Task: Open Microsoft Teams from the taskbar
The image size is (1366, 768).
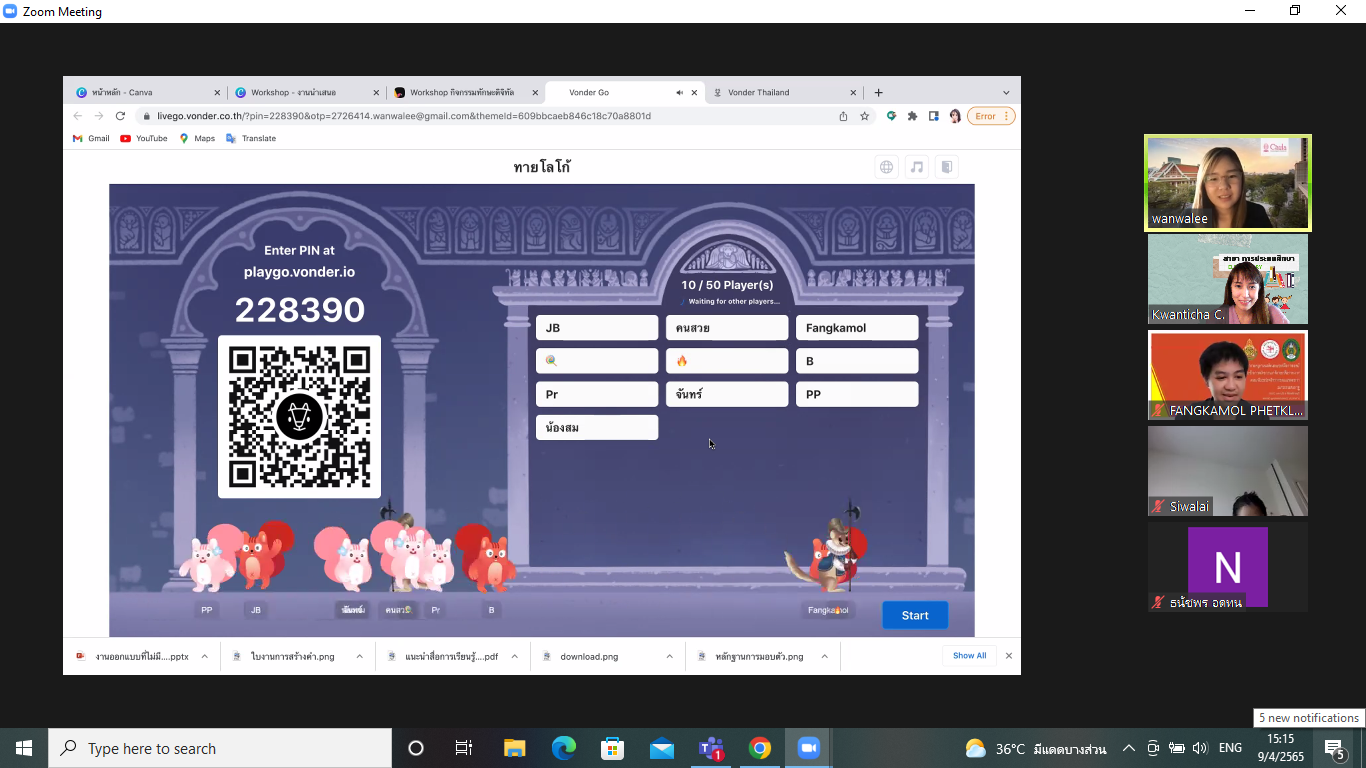Action: (x=711, y=748)
